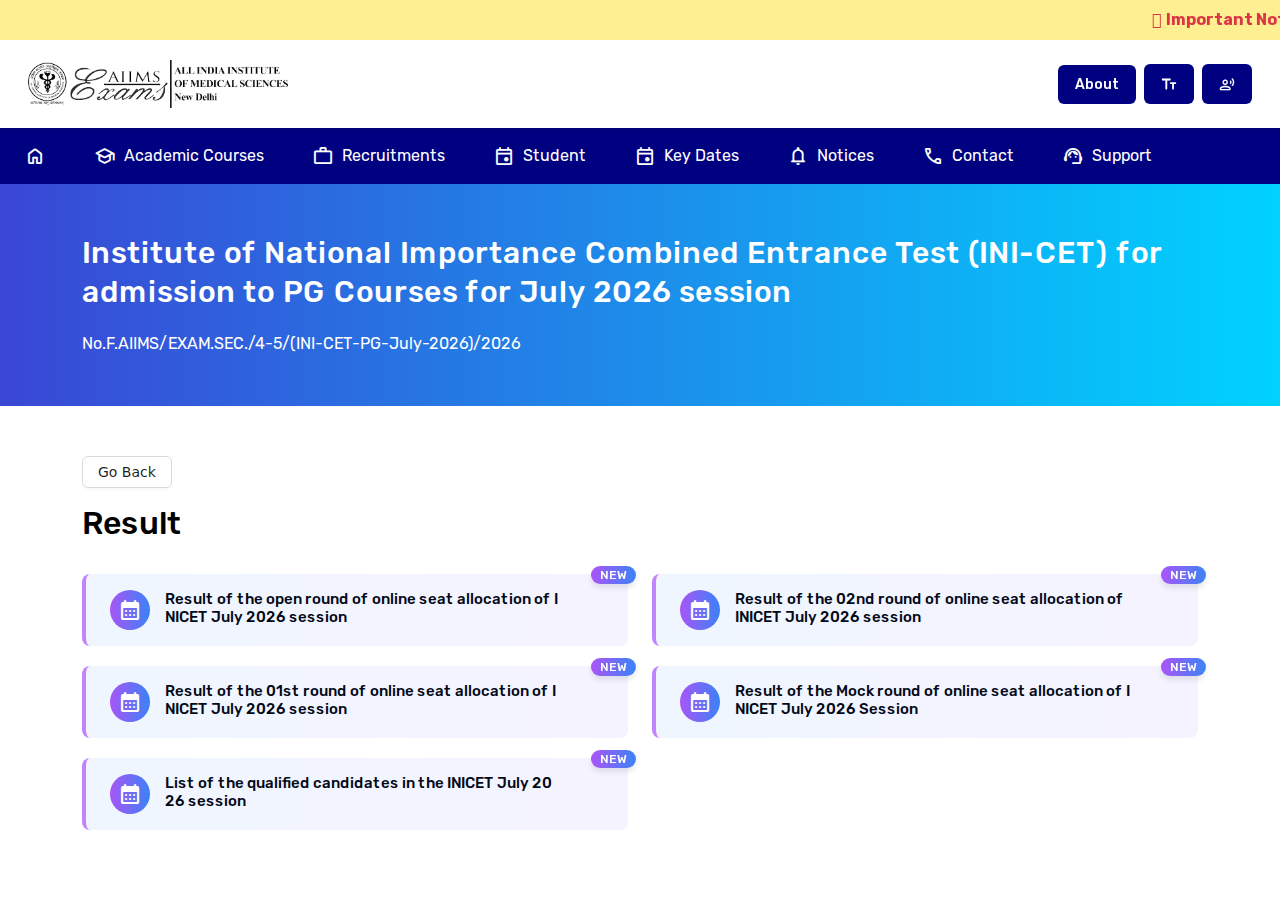Screen dimensions: 1280x900
Task: Open the Key Dates menu
Action: (688, 156)
